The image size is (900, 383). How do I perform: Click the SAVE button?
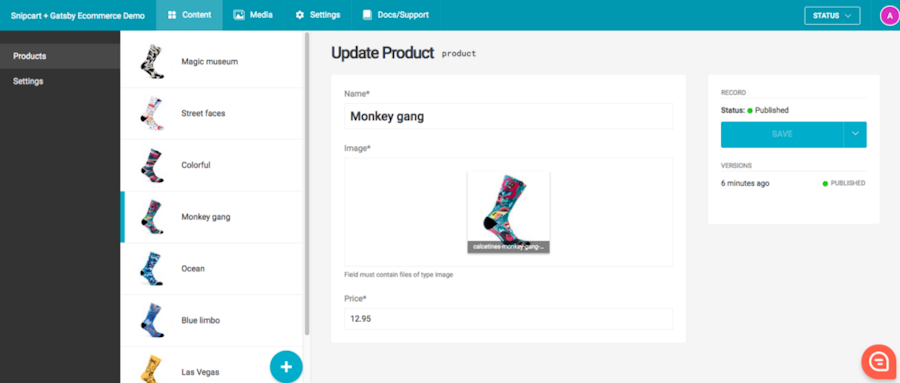click(782, 134)
